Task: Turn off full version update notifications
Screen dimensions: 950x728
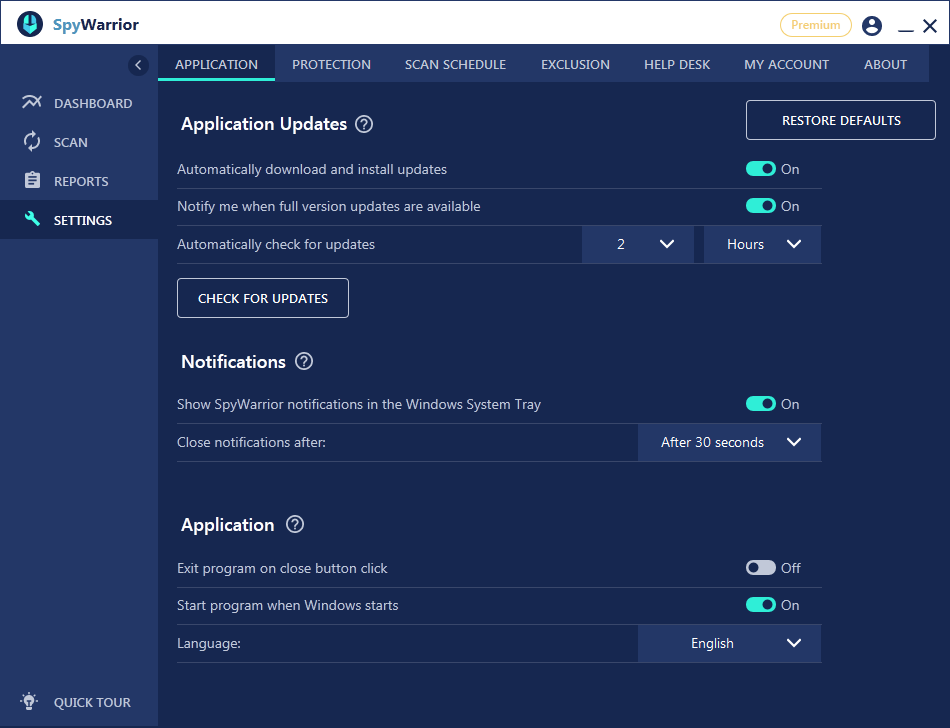Action: tap(762, 206)
